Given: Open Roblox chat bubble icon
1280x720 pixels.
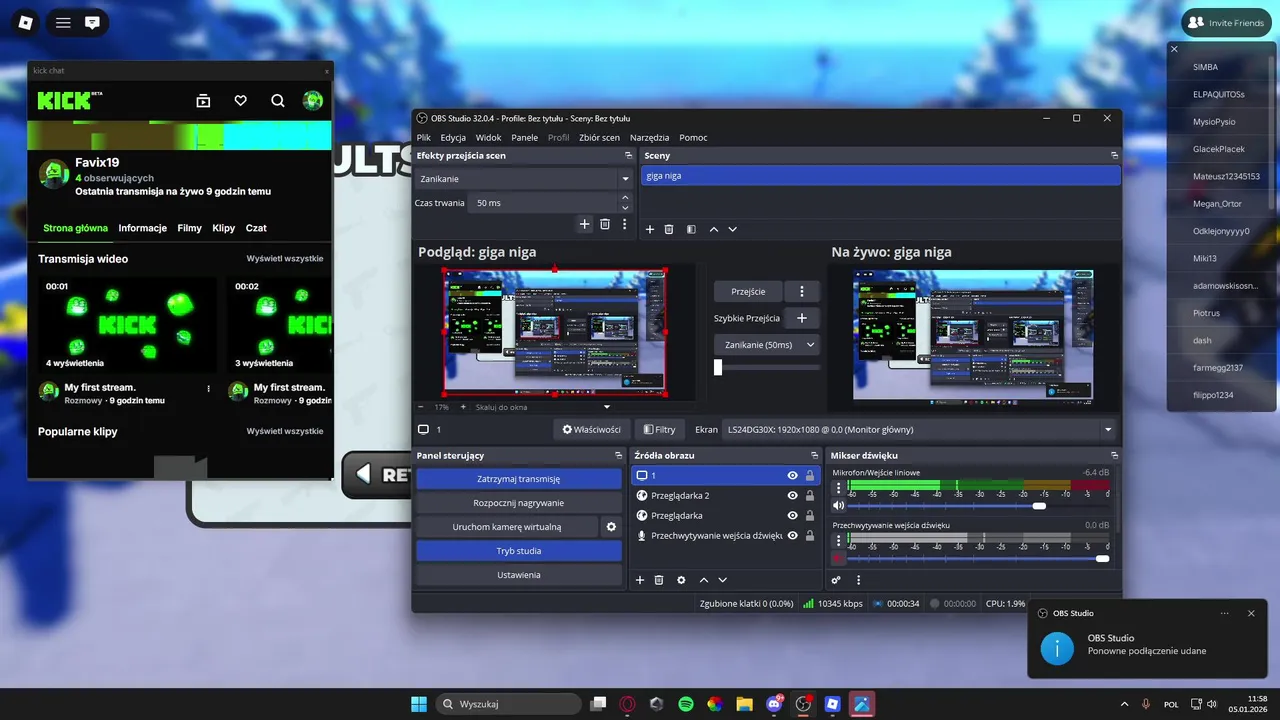Looking at the screenshot, I should pyautogui.click(x=92, y=22).
